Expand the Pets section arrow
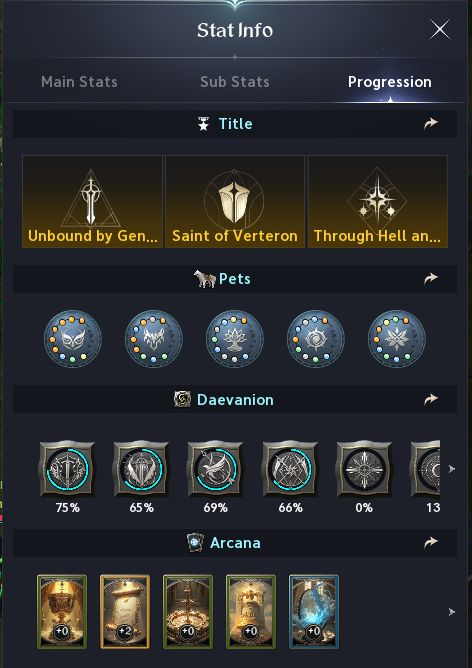 click(x=431, y=279)
